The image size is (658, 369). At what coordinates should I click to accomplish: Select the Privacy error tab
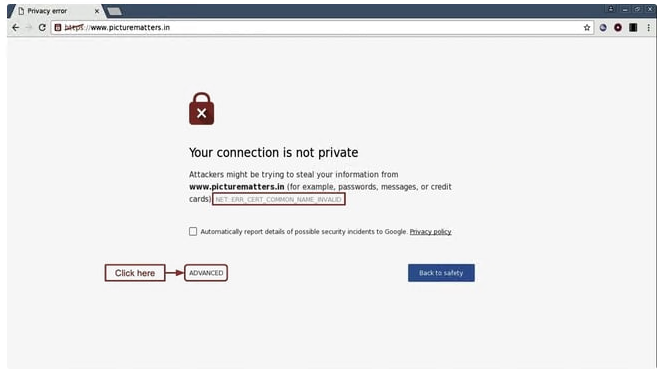pyautogui.click(x=55, y=11)
